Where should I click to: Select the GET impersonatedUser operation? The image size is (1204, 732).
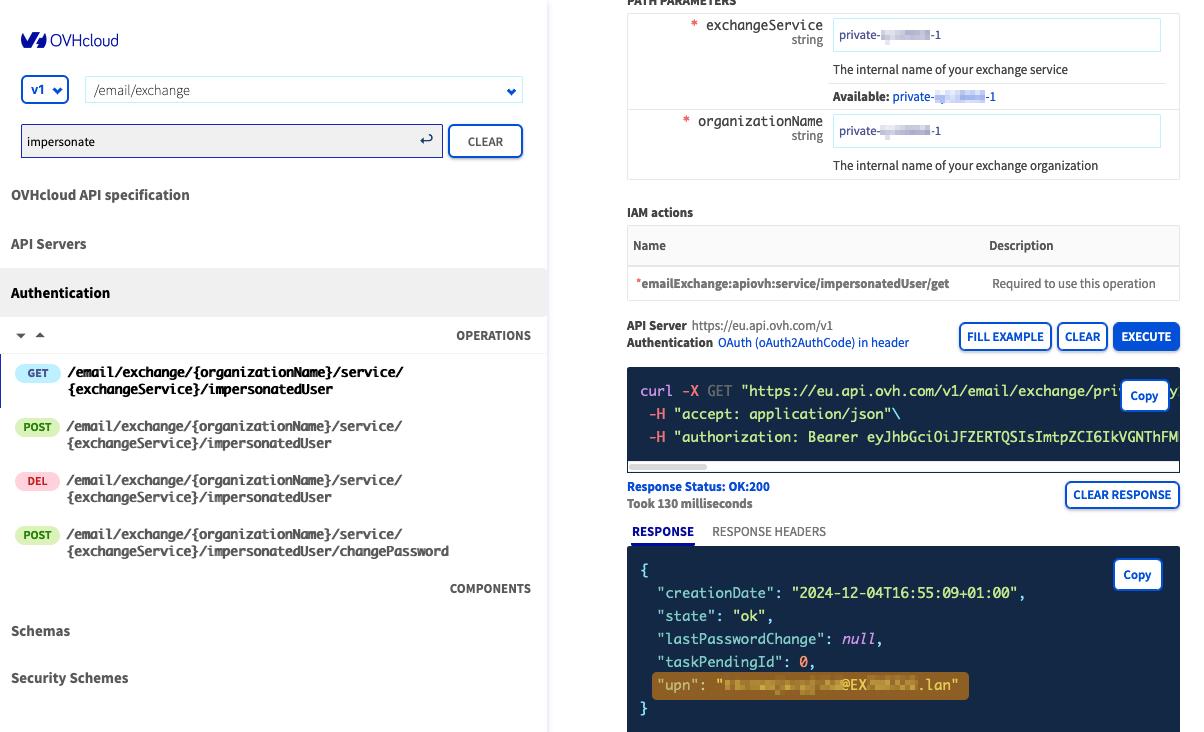pos(234,380)
